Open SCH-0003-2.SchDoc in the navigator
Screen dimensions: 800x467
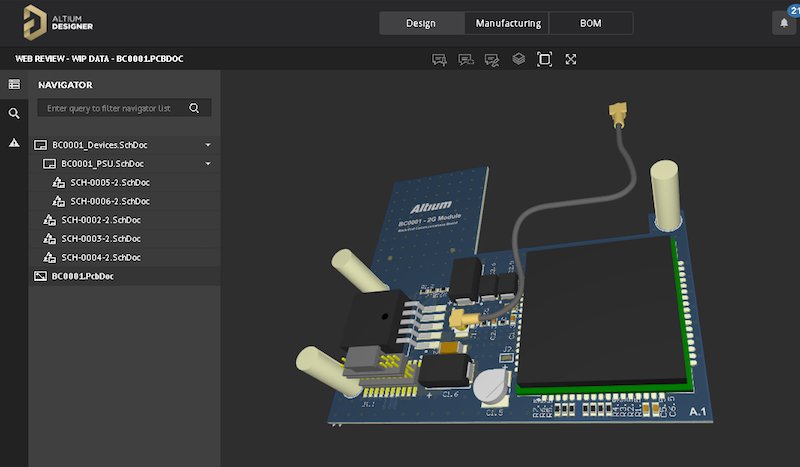pos(100,239)
